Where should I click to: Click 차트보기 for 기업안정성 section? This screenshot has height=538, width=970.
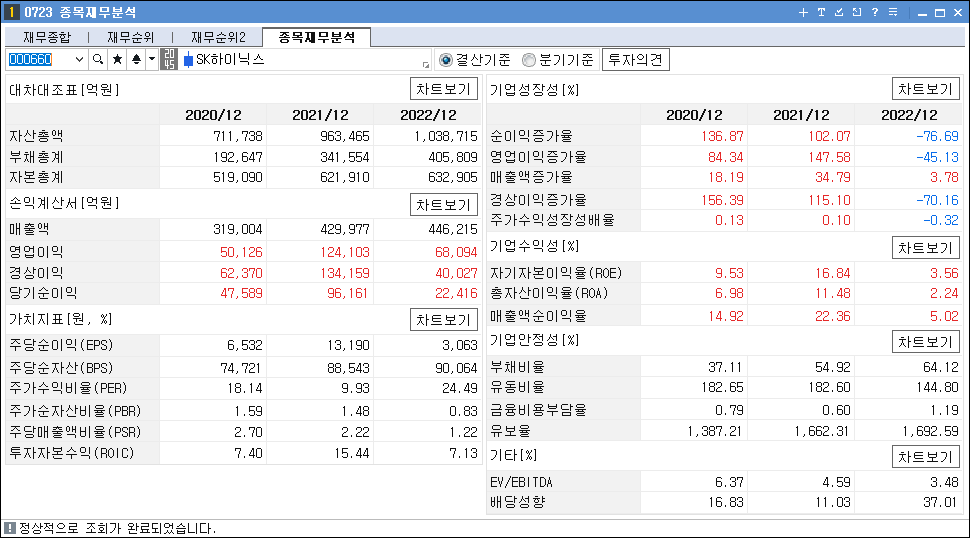925,342
